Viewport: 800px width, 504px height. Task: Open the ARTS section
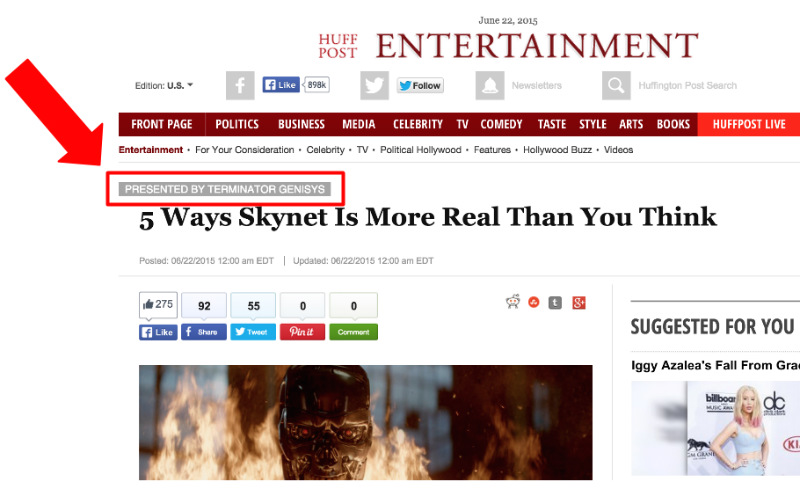click(x=631, y=124)
